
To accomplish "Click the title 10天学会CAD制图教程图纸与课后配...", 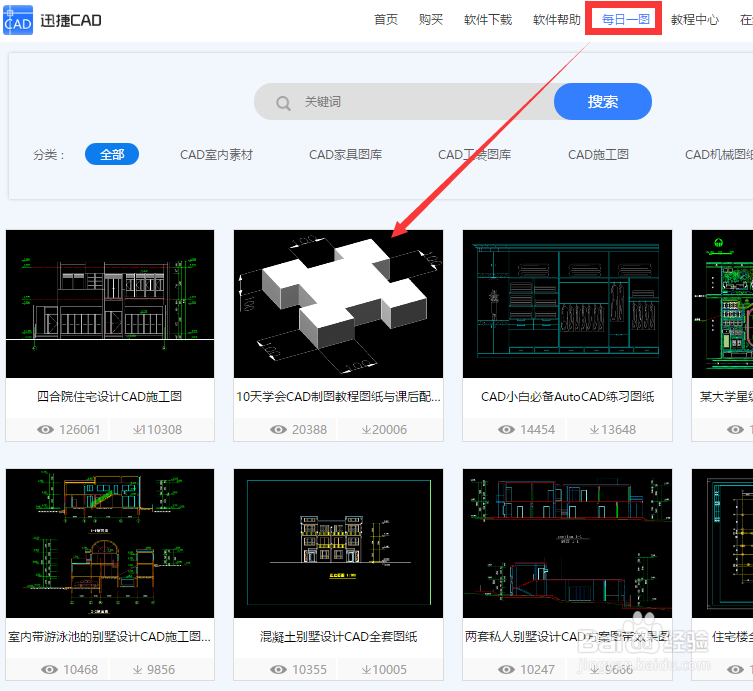I will coord(338,397).
